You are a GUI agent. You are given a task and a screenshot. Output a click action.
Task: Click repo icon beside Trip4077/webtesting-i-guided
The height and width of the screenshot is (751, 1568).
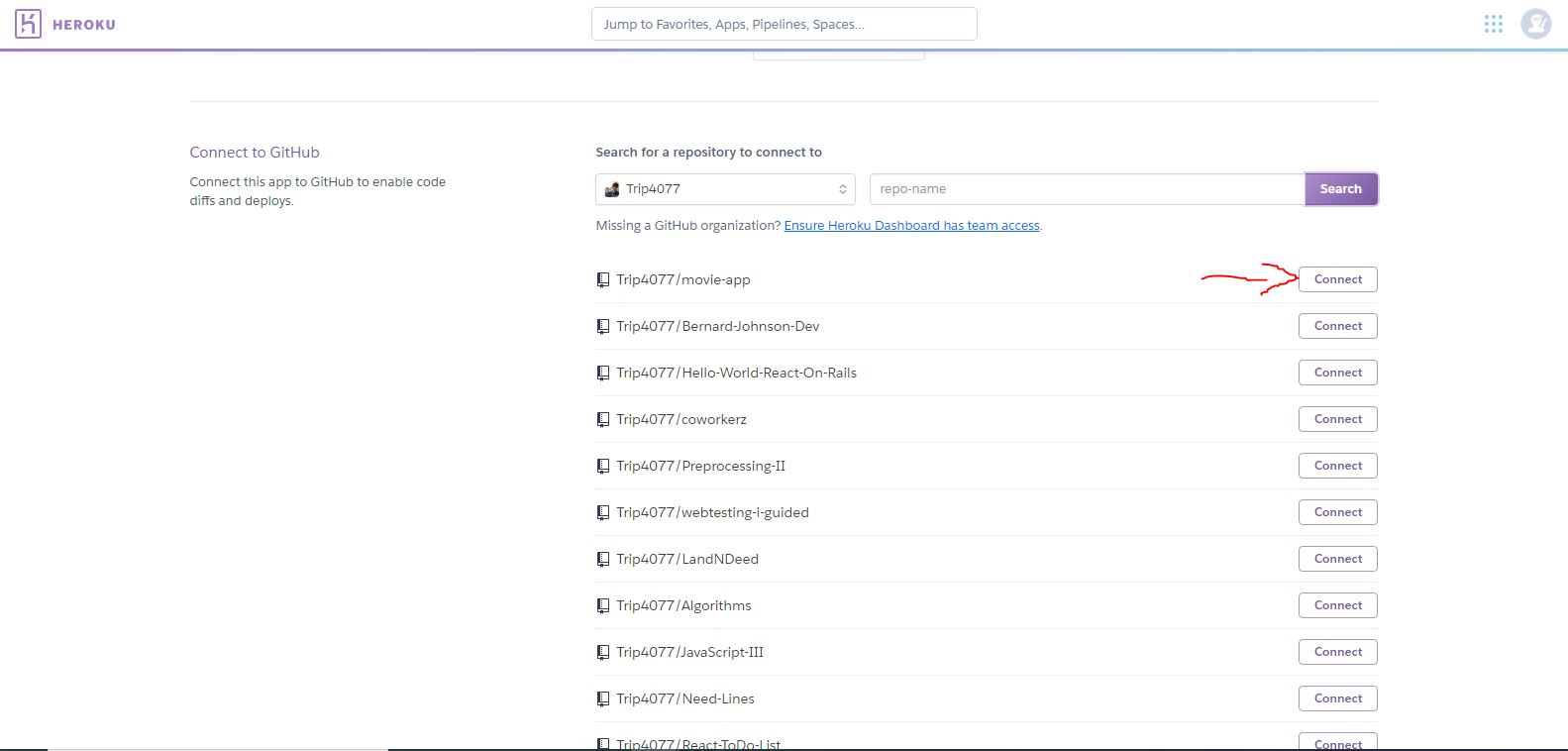602,513
